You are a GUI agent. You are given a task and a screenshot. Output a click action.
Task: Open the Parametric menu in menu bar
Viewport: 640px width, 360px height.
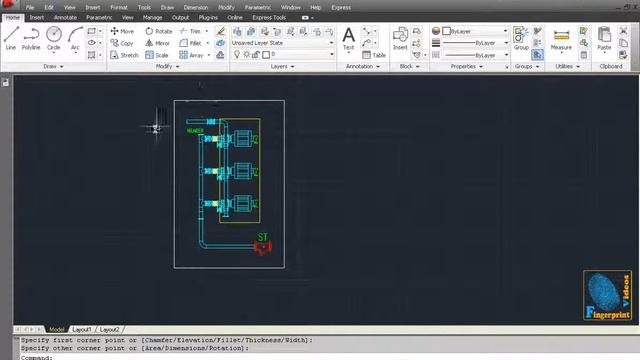click(x=257, y=7)
